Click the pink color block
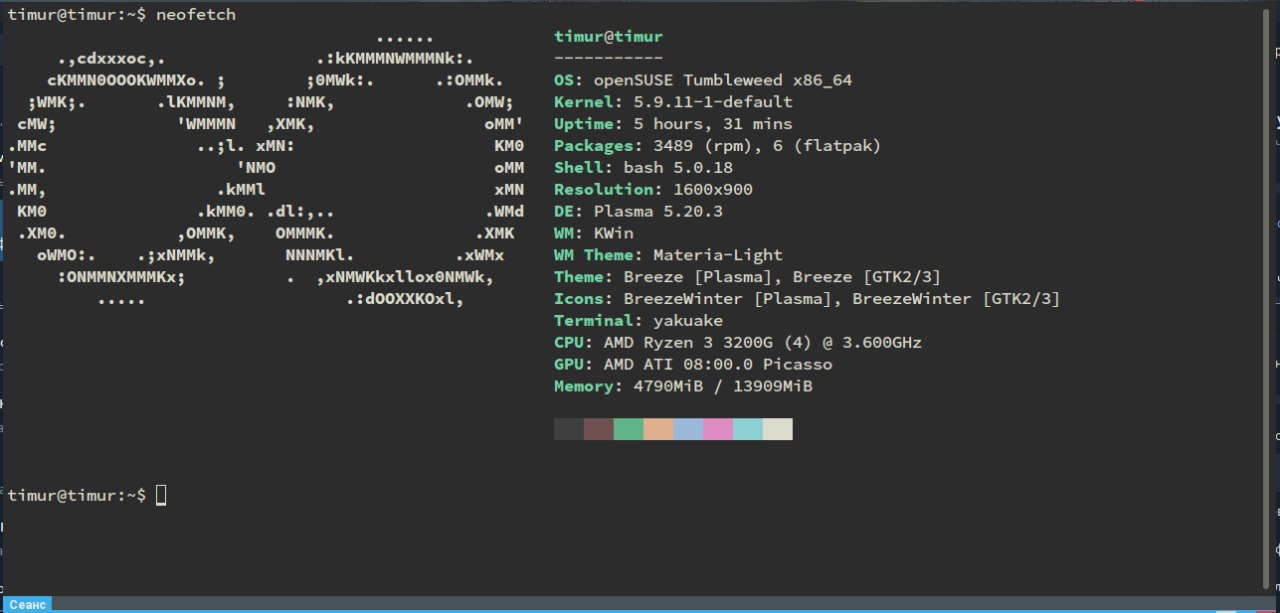The image size is (1280, 613). (718, 429)
